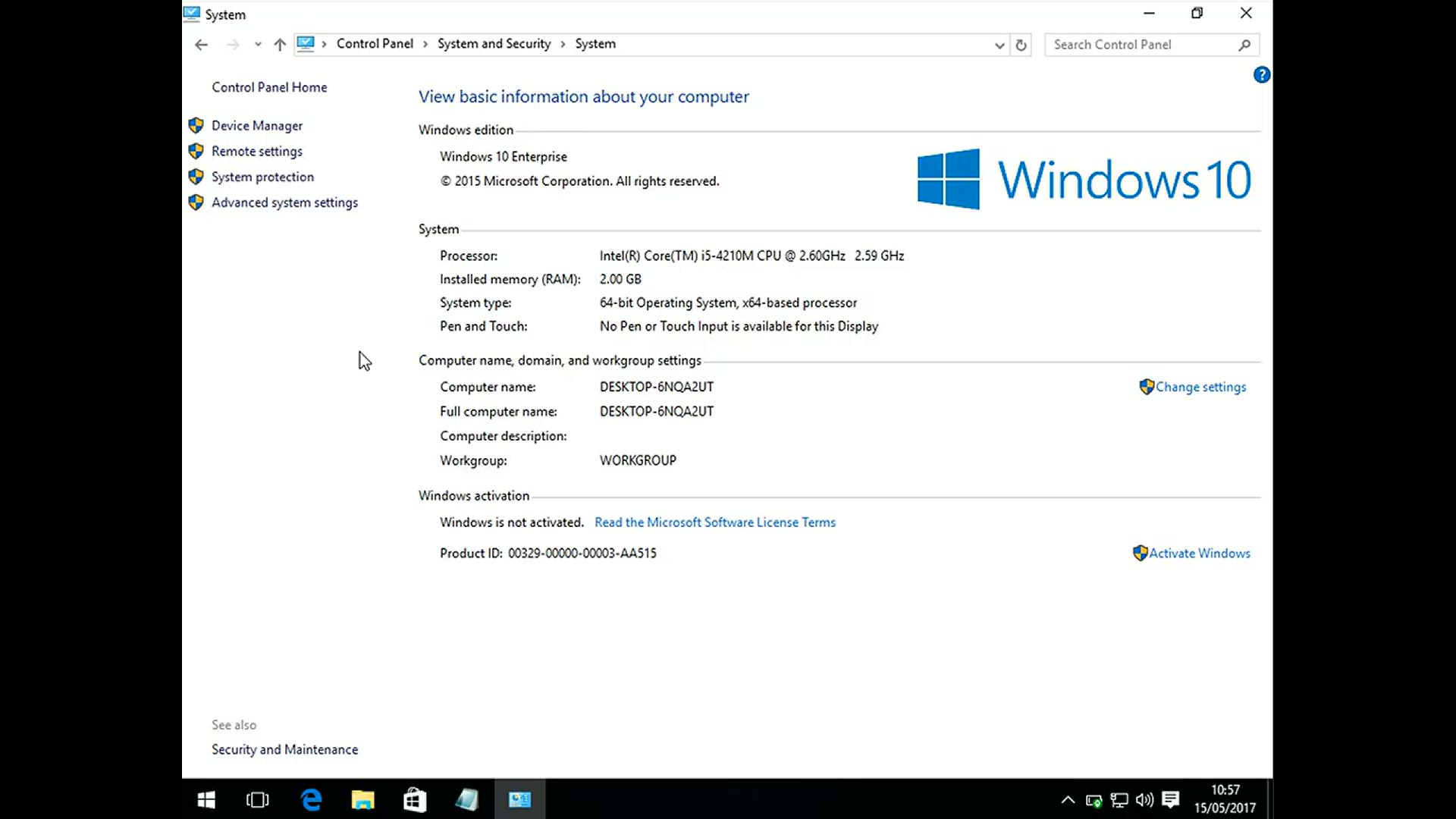This screenshot has width=1456, height=819.
Task: Click the battery/power tray icon
Action: 1094,800
